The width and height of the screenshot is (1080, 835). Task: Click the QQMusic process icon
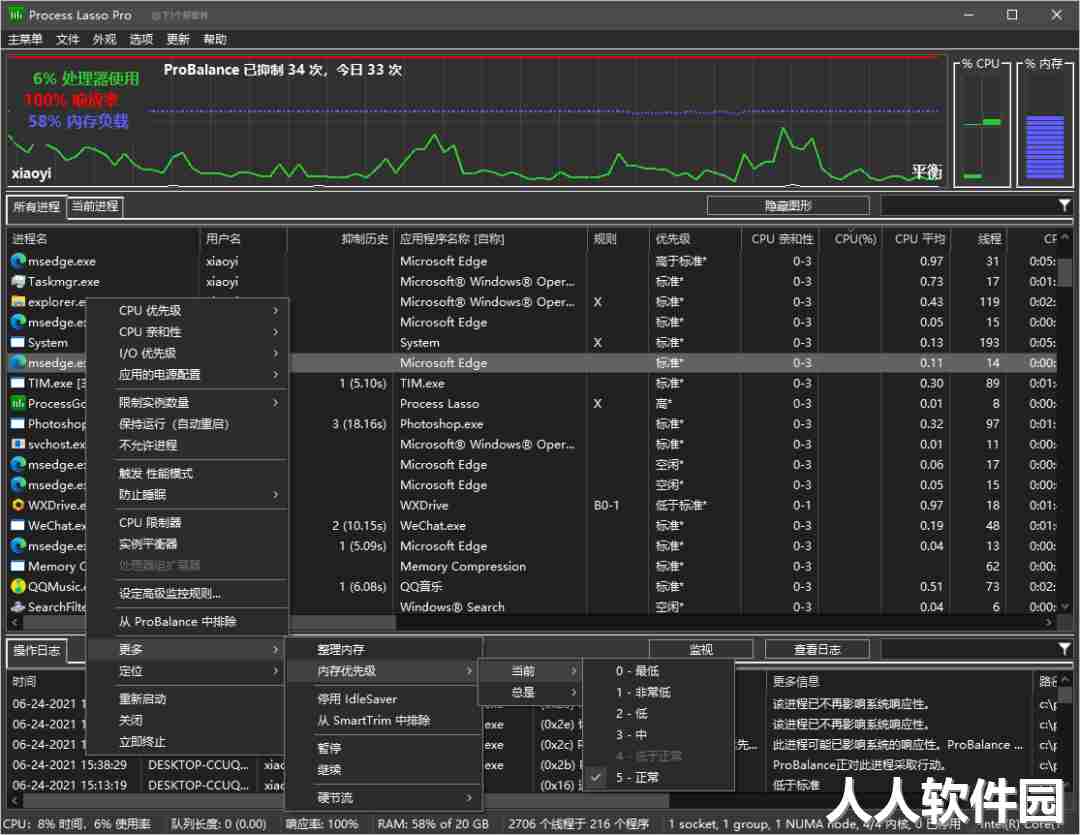click(x=18, y=586)
